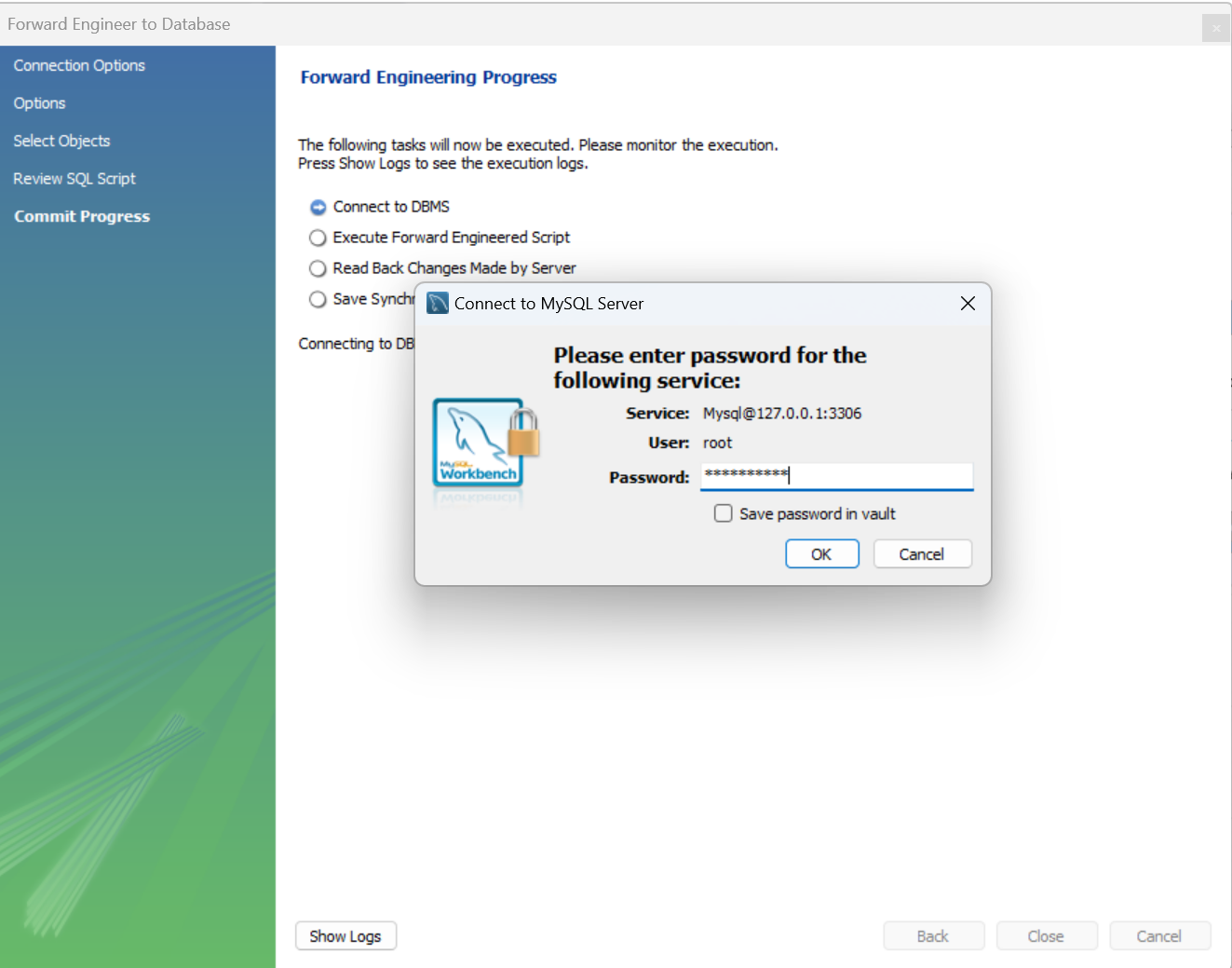Screen dimensions: 1232x968
Task: Click the Read Back Changes Made by Server label
Action: tap(454, 268)
